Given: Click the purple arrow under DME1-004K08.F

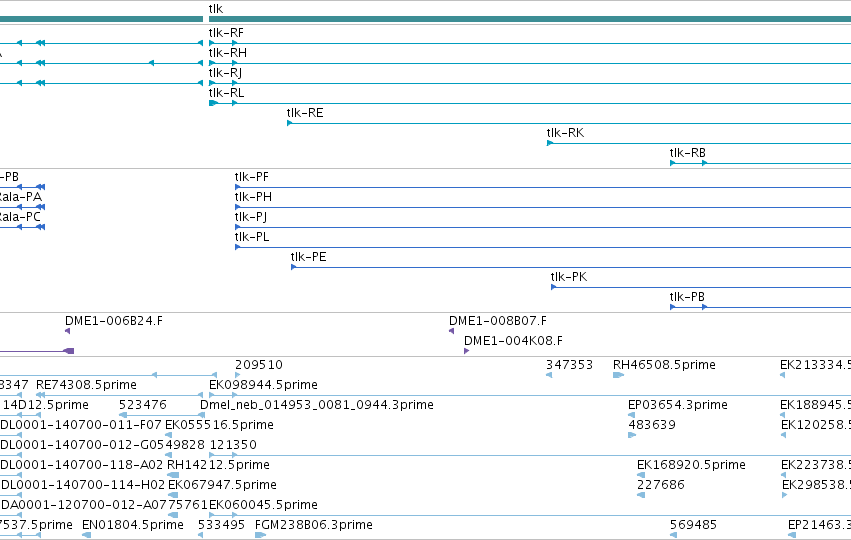Looking at the screenshot, I should 467,351.
